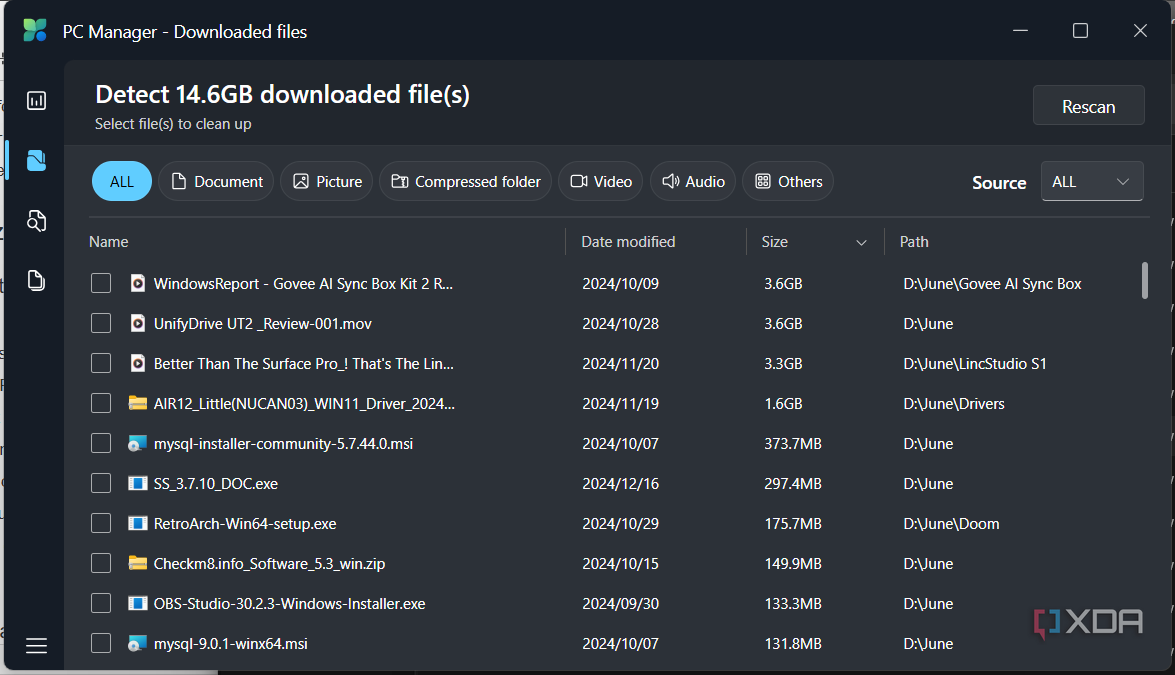Minimize the PC Manager window
1175x675 pixels.
click(x=1020, y=31)
